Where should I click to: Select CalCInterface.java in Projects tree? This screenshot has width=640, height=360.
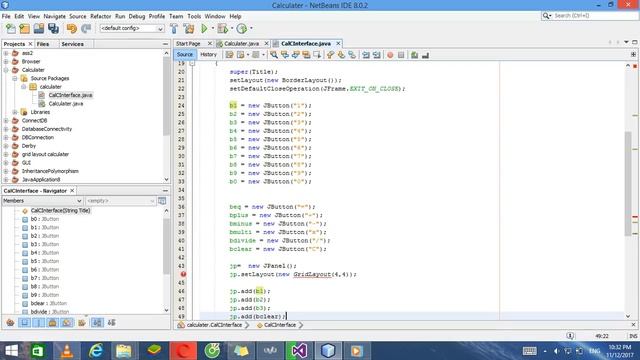pyautogui.click(x=70, y=95)
